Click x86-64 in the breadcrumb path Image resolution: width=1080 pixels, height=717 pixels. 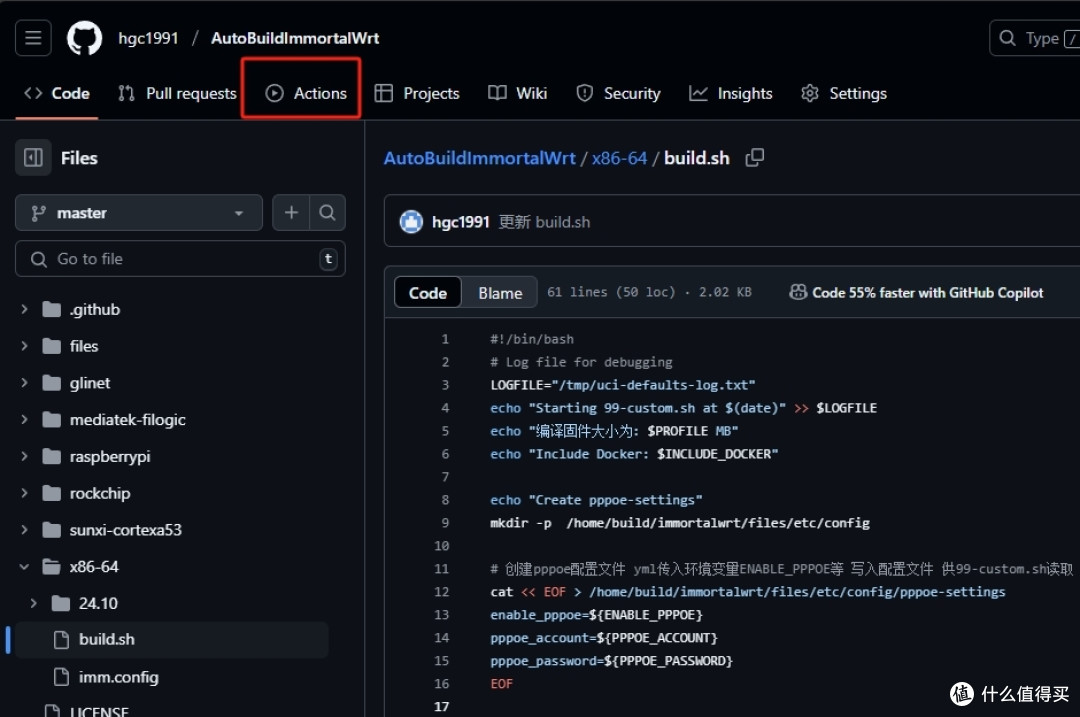coord(619,158)
